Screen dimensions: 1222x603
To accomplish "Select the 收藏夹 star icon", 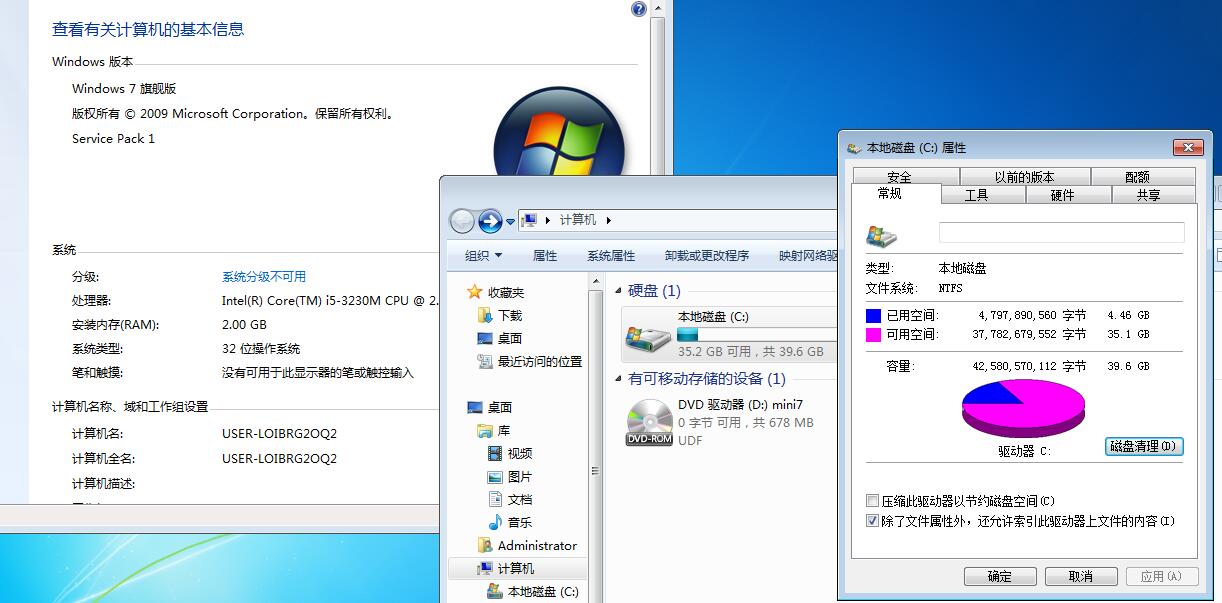I will [x=474, y=292].
